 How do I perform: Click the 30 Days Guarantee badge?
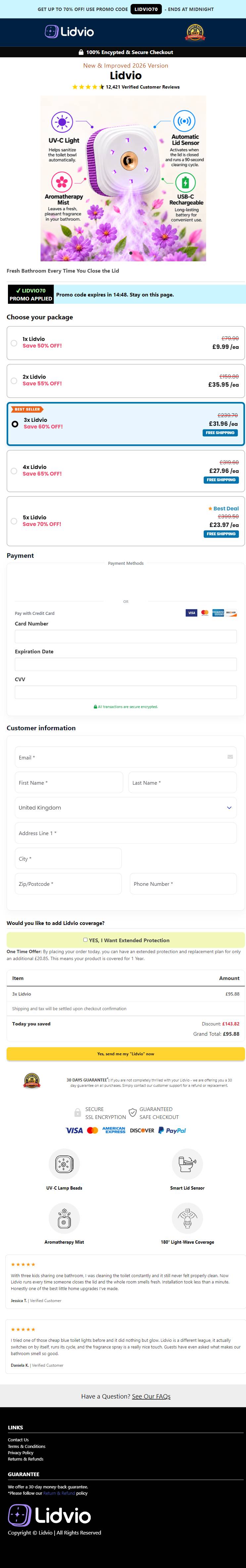tap(31, 1081)
